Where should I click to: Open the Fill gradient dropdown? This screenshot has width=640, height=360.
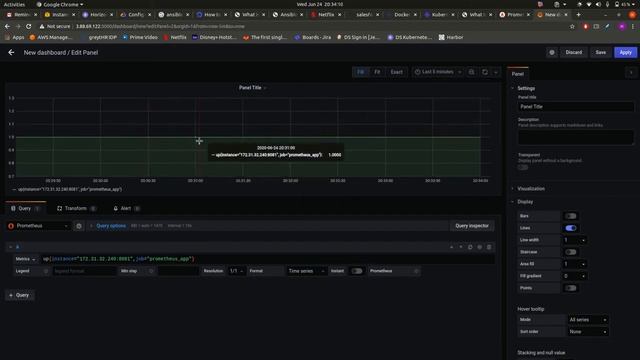click(x=575, y=276)
